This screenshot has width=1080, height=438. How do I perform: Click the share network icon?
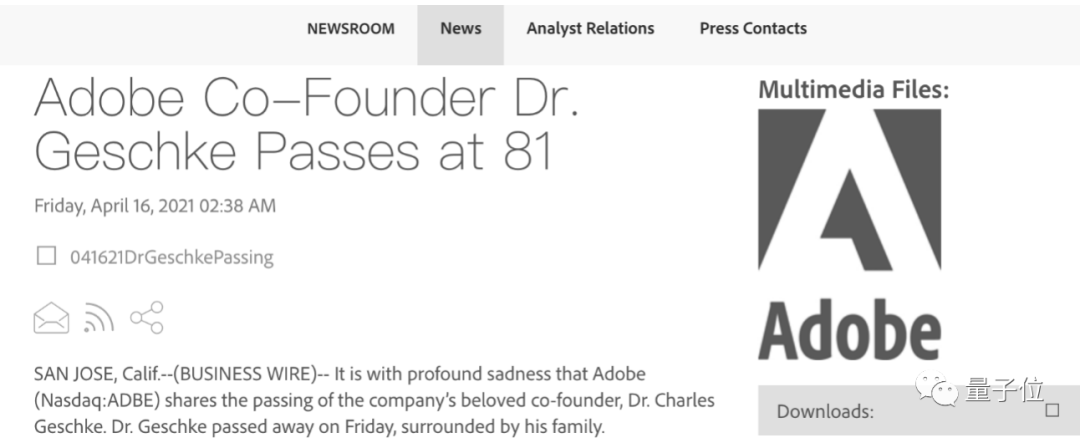coord(146,318)
